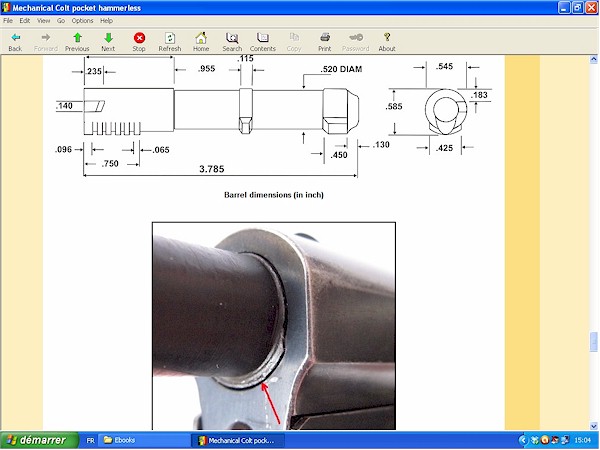The height and width of the screenshot is (450, 600).
Task: Click the Copy toolbar icon
Action: [294, 41]
